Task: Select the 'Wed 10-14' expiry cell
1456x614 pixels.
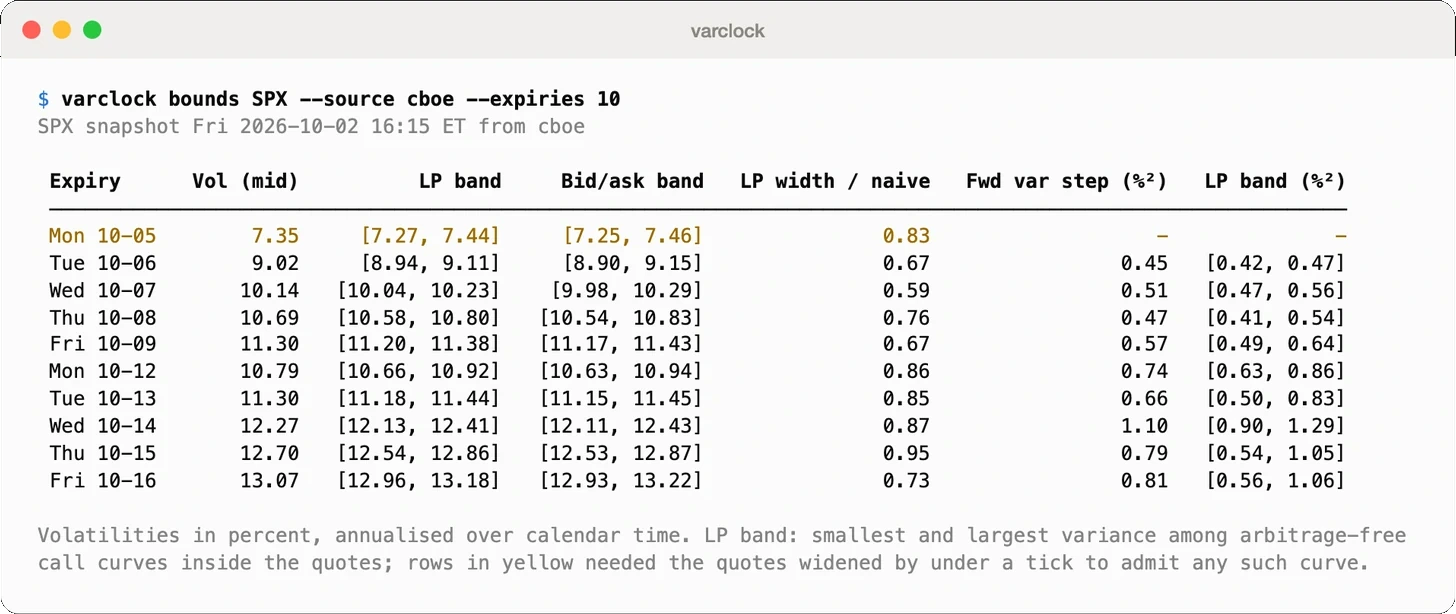Action: coord(103,426)
